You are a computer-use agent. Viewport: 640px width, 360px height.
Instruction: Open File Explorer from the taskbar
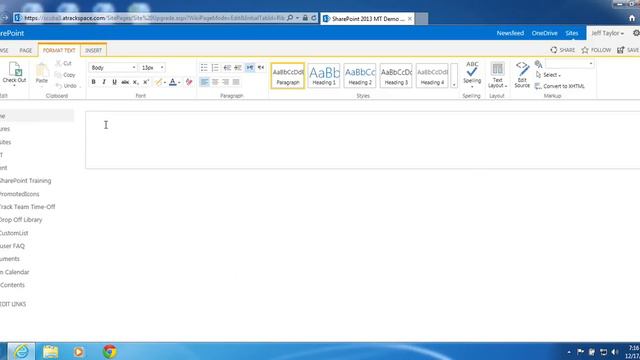click(51, 351)
